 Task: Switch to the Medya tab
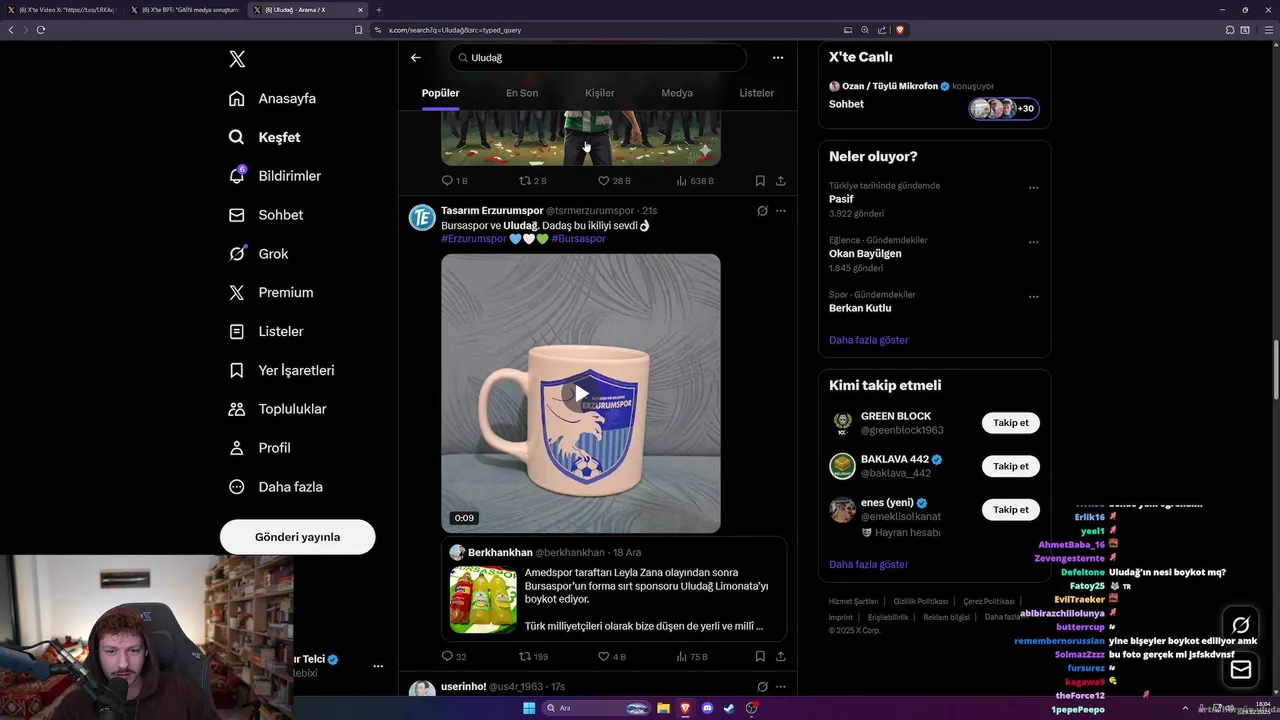tap(677, 93)
